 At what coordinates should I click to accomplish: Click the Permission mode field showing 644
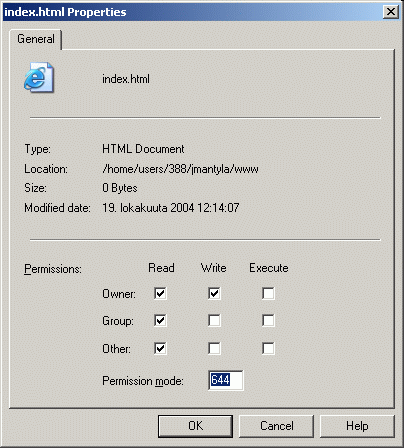(226, 380)
